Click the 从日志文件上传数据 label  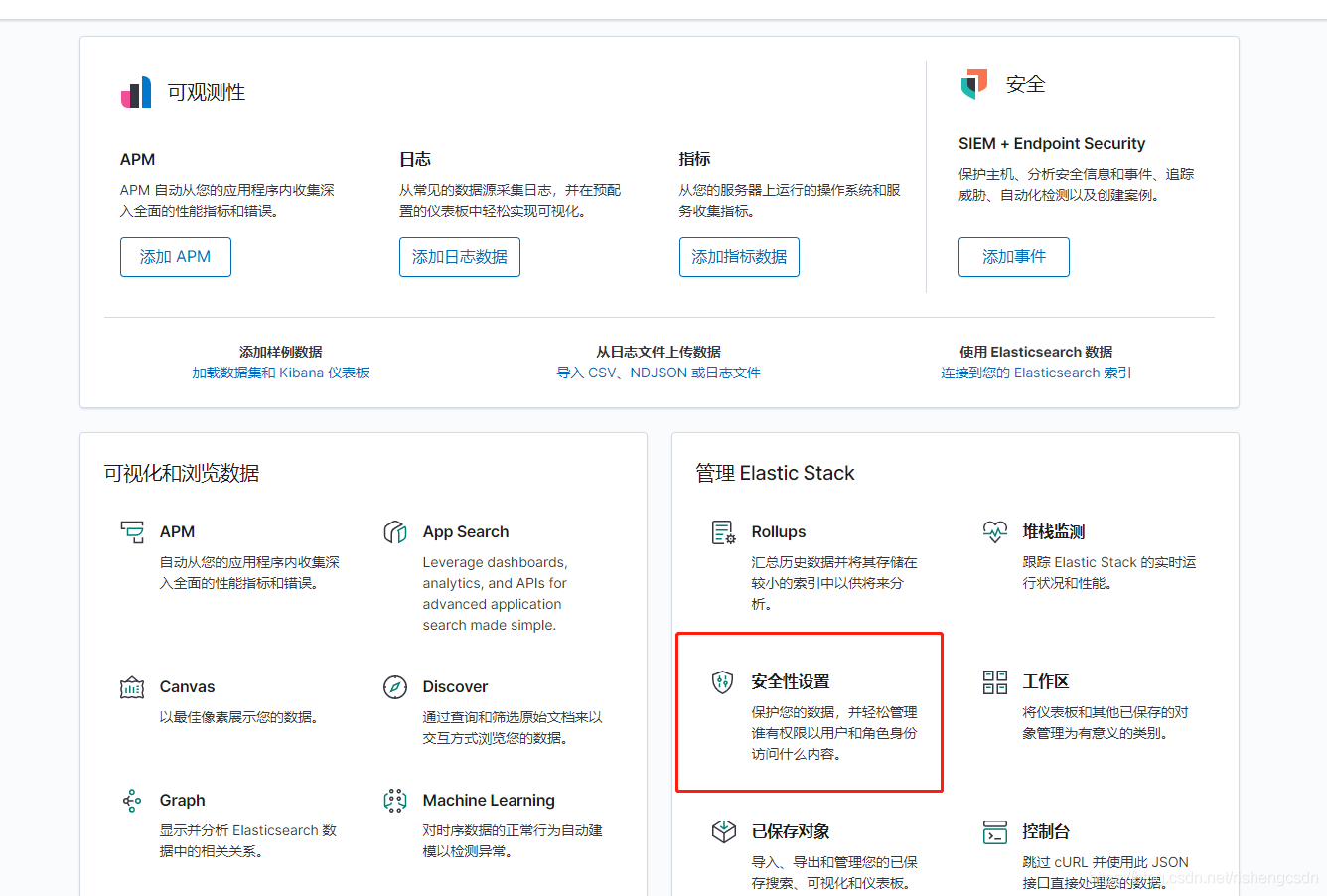(659, 352)
